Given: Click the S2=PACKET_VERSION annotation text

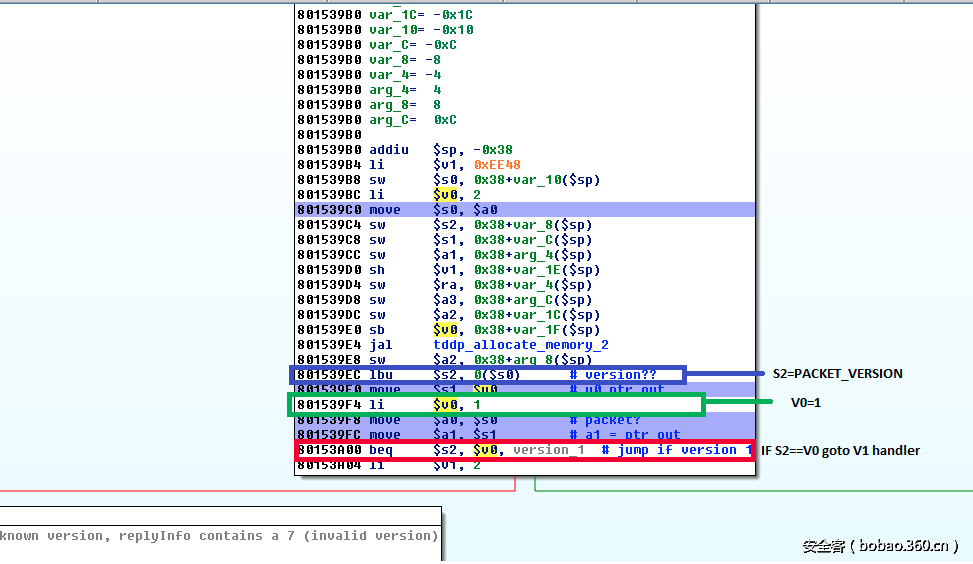Looking at the screenshot, I should click(837, 374).
